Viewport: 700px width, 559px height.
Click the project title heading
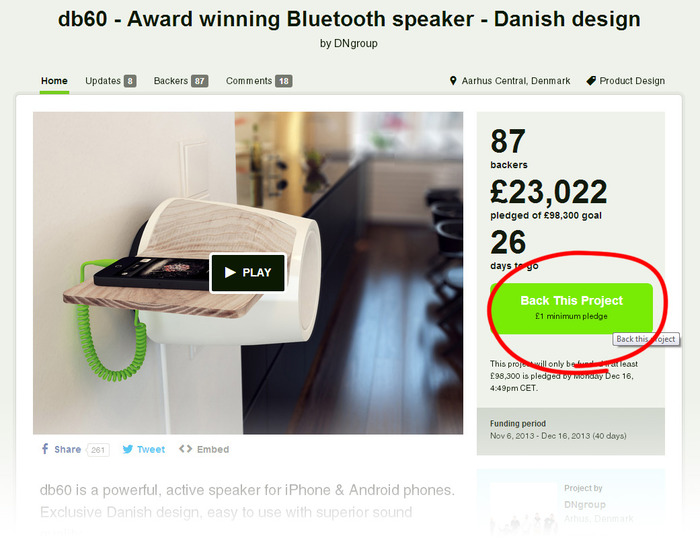pos(350,19)
